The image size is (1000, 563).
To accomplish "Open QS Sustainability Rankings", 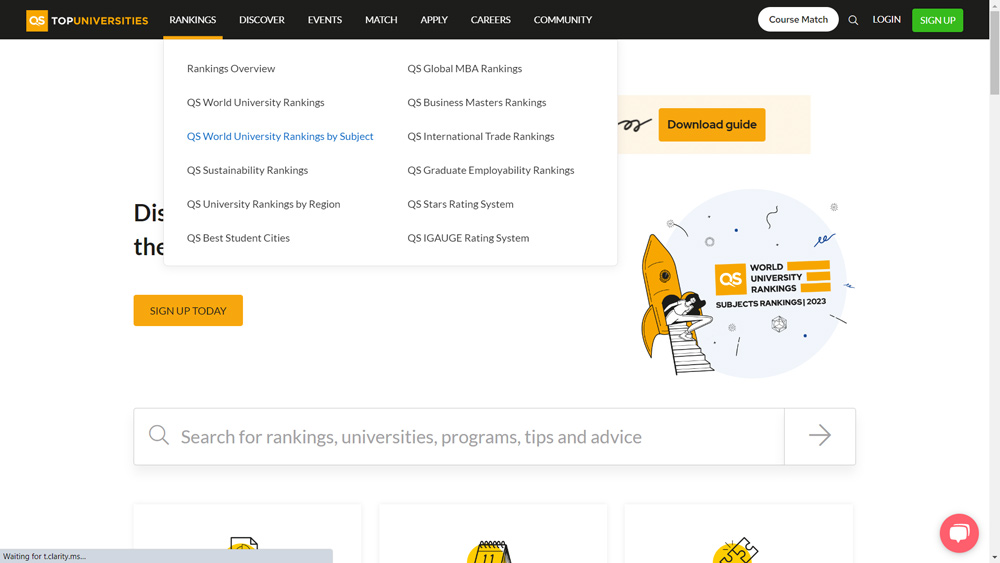I will click(247, 170).
